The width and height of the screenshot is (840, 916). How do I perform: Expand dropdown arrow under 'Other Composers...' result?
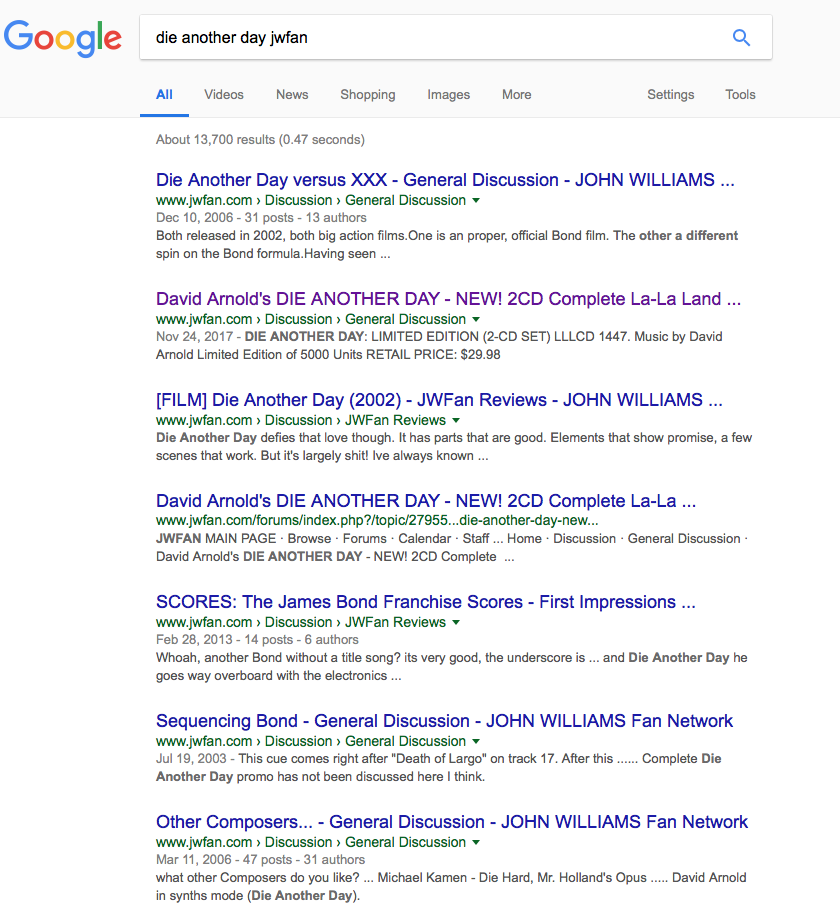point(476,843)
